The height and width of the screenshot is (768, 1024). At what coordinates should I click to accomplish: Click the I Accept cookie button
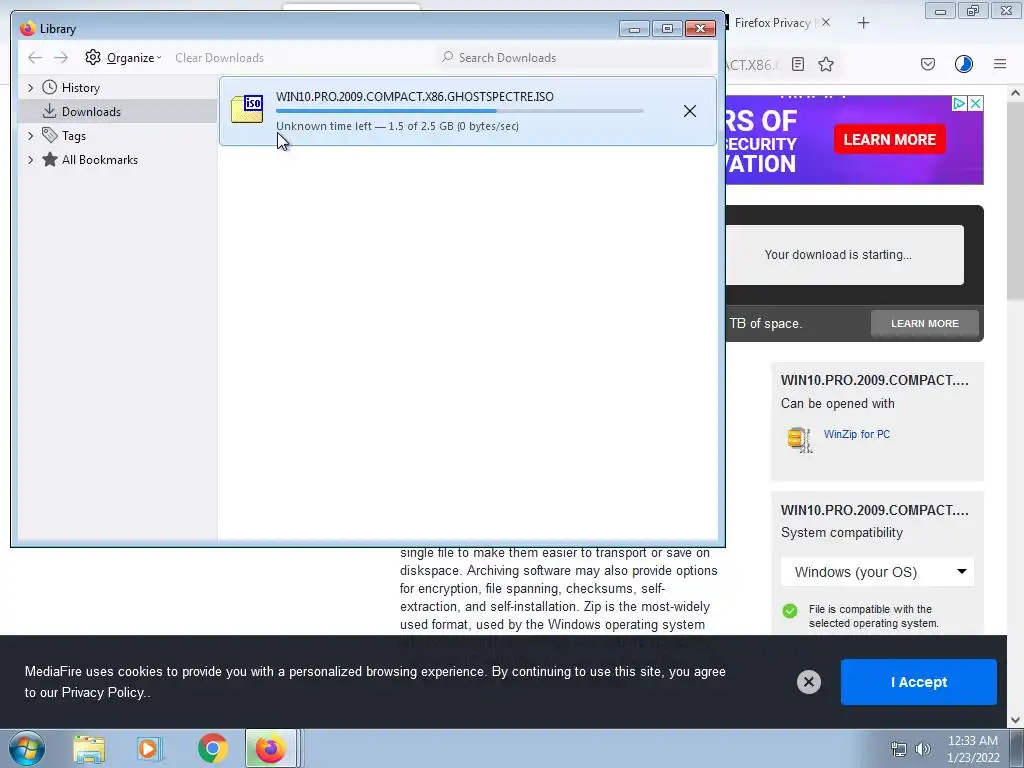coord(918,682)
